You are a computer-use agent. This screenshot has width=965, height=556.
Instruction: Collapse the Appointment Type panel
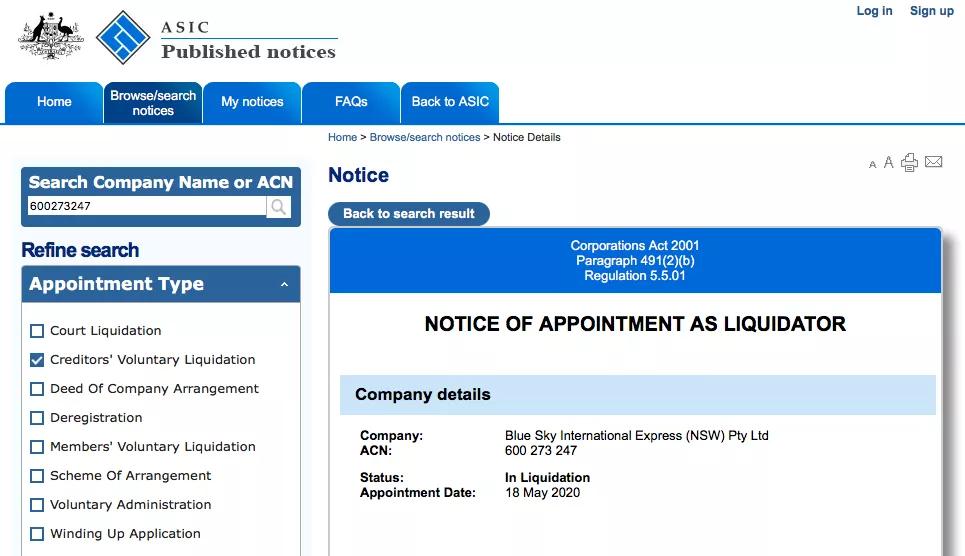tap(284, 285)
